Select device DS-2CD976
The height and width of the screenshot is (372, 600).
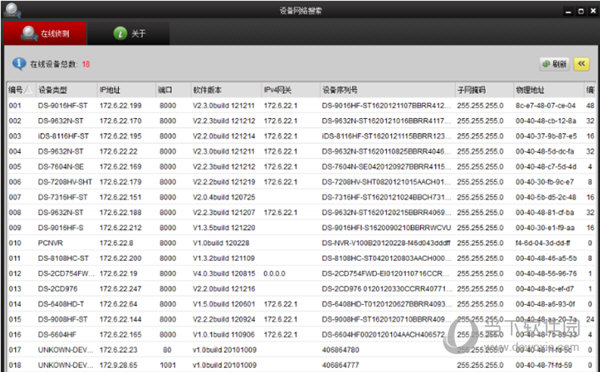pos(57,289)
